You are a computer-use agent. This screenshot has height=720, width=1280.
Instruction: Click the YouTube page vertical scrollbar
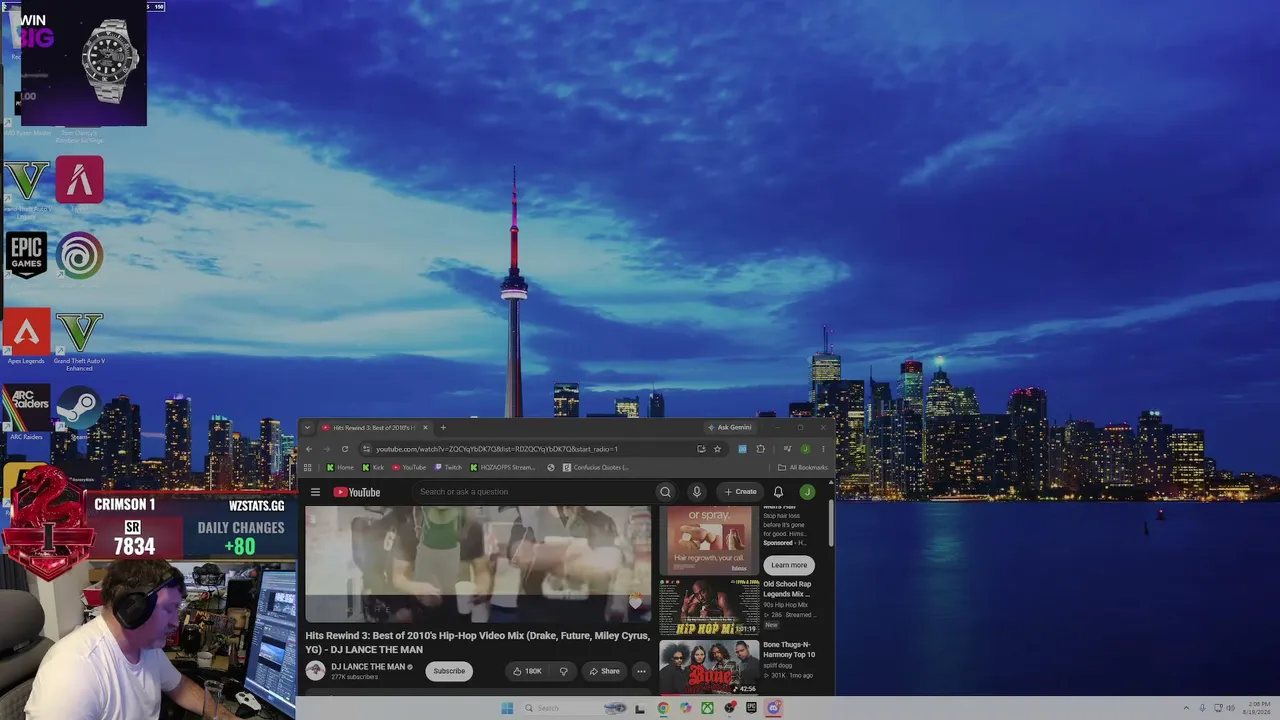click(831, 524)
